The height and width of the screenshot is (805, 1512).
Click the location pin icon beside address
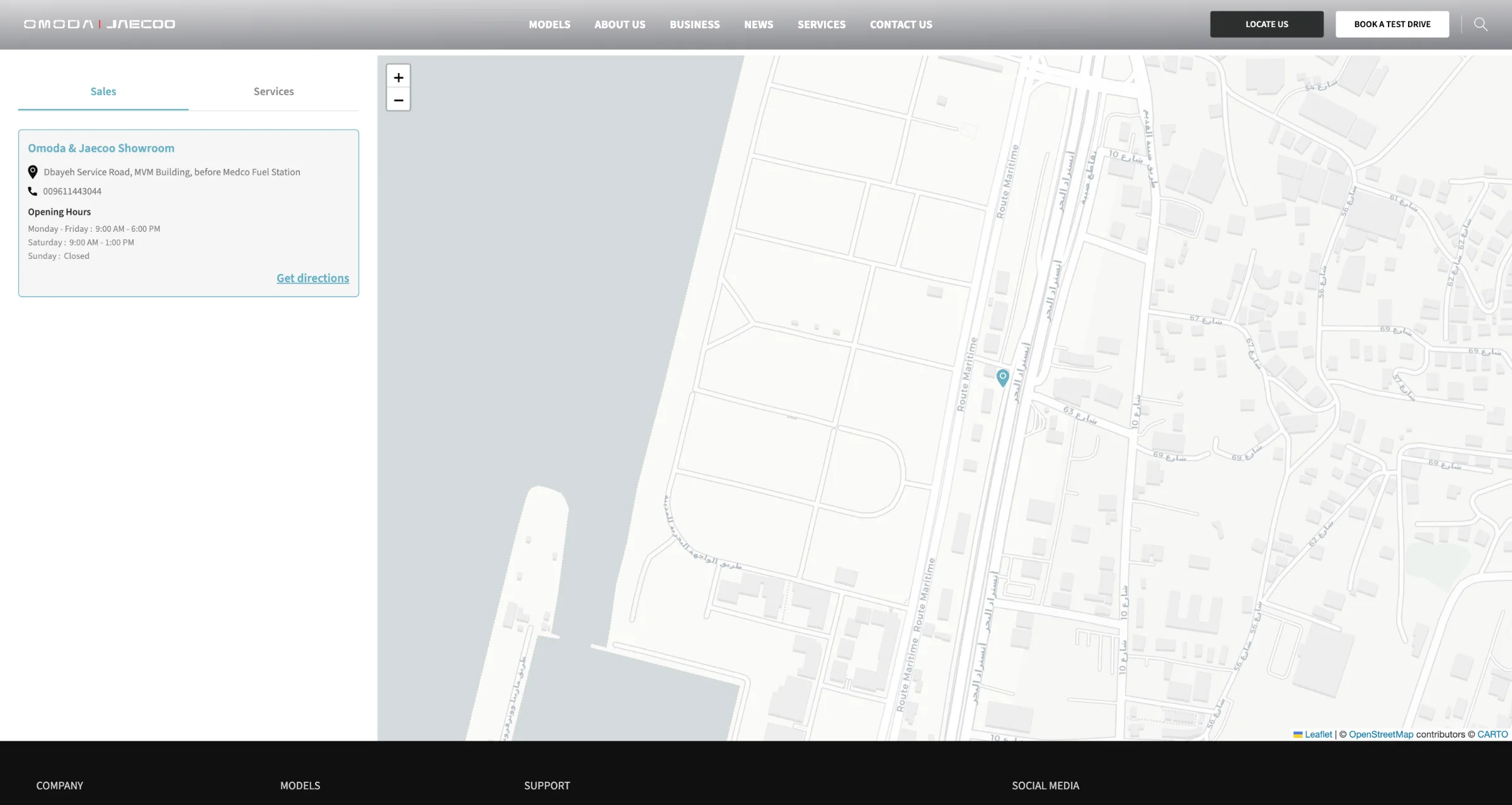coord(33,172)
